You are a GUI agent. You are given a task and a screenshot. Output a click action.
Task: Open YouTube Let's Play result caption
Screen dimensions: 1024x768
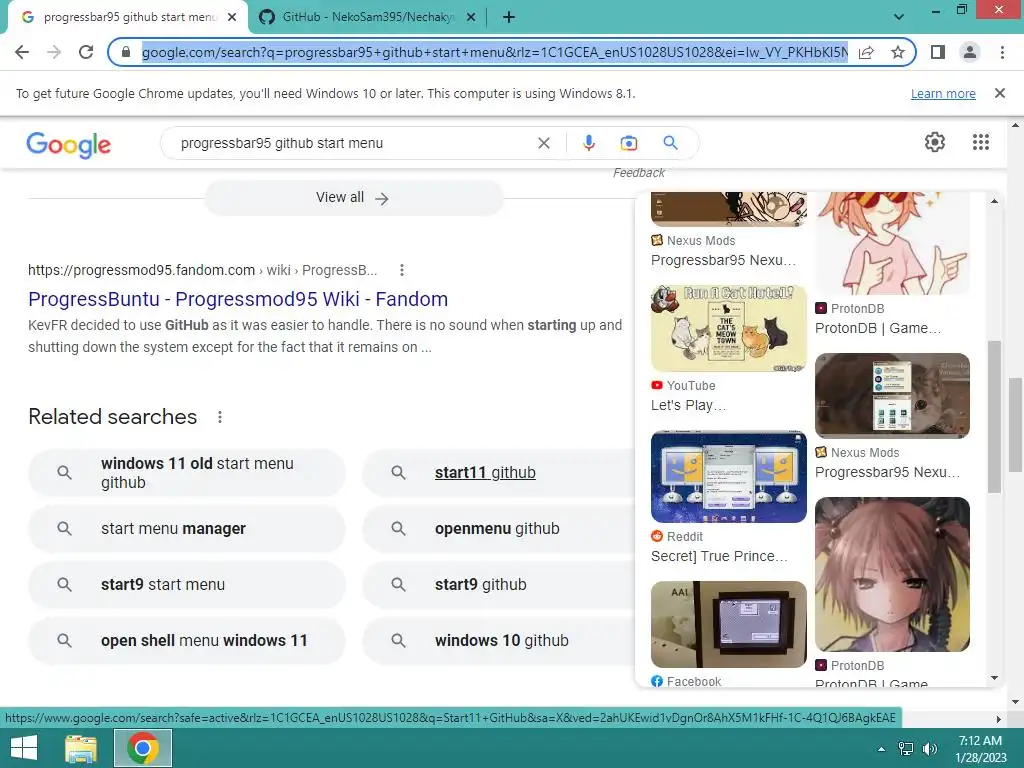[x=688, y=406]
